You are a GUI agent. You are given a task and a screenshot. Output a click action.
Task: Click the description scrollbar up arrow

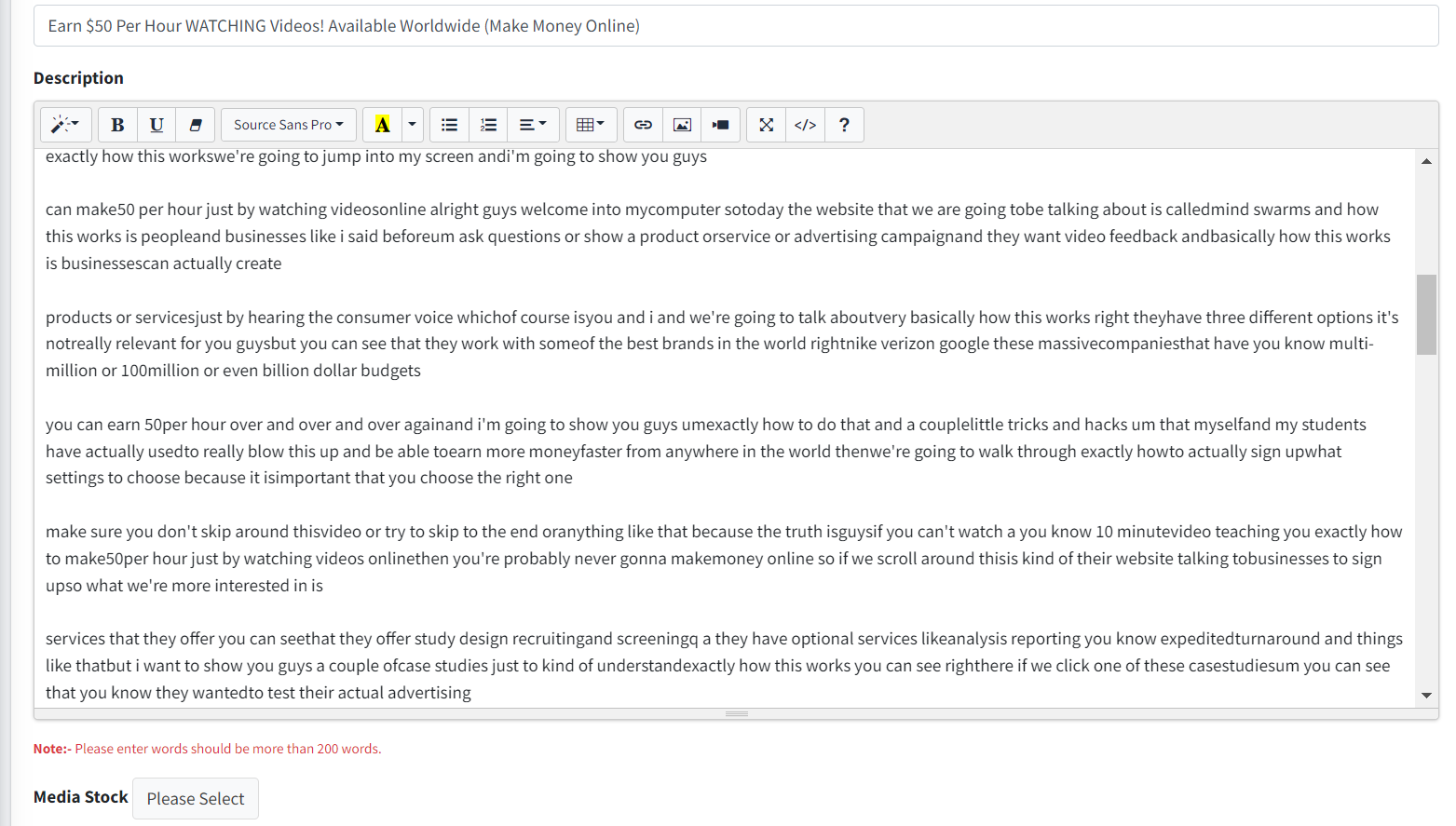click(1426, 161)
